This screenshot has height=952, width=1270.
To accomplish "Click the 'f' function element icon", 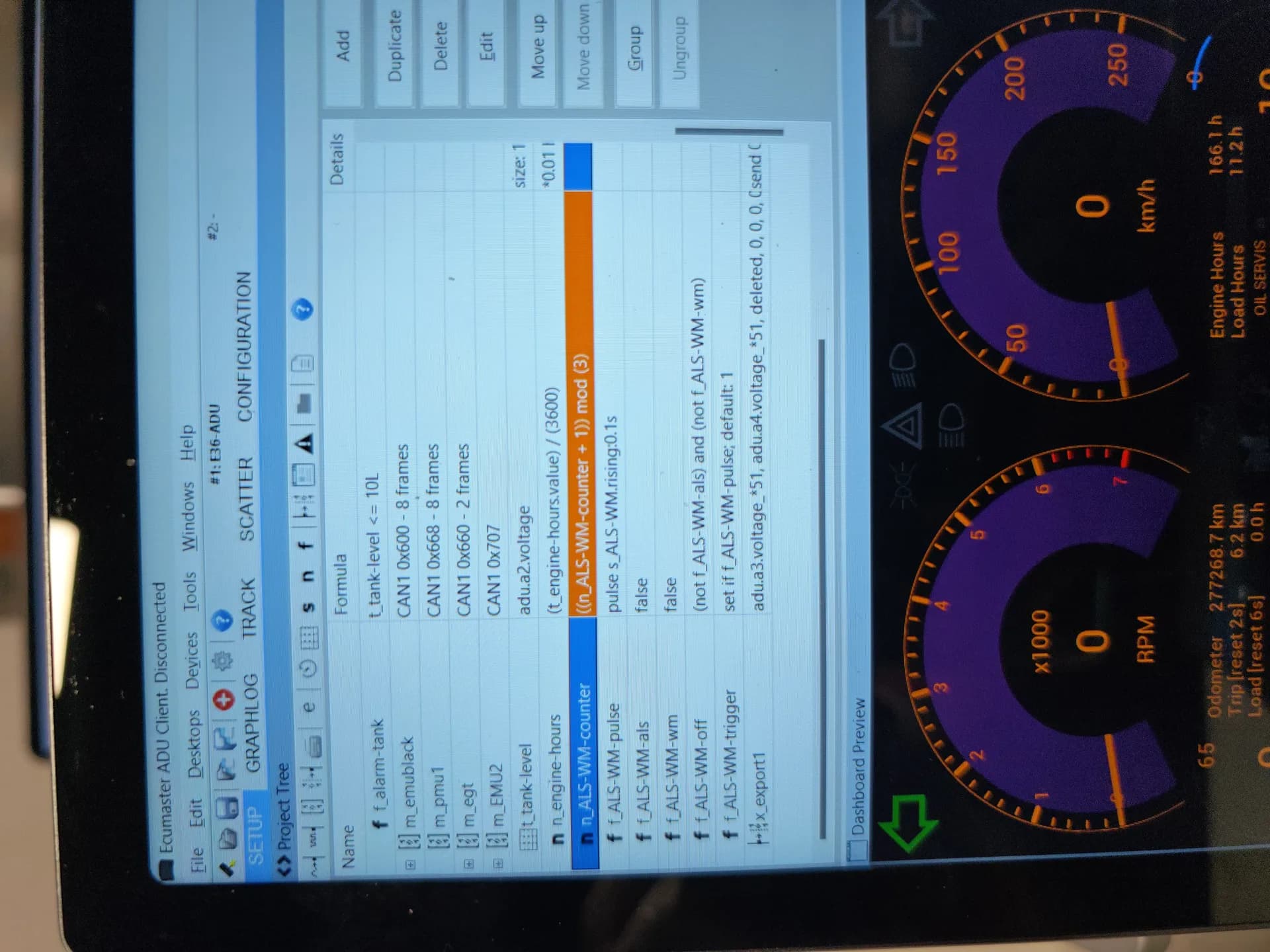I will pos(305,545).
